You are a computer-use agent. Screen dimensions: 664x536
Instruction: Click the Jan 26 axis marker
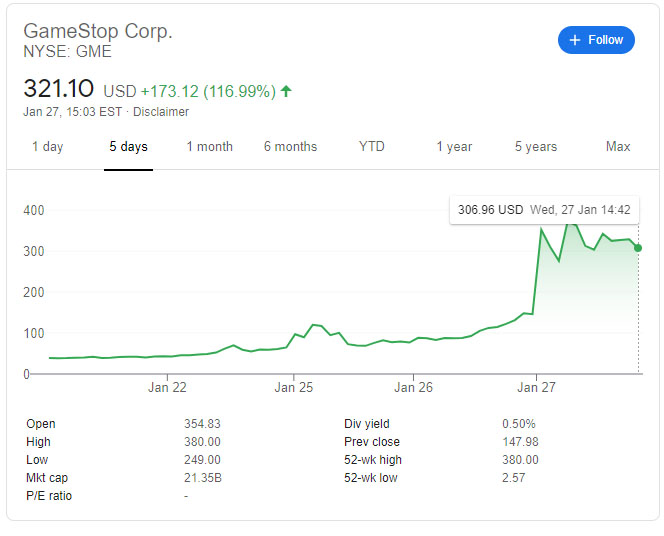pyautogui.click(x=413, y=387)
